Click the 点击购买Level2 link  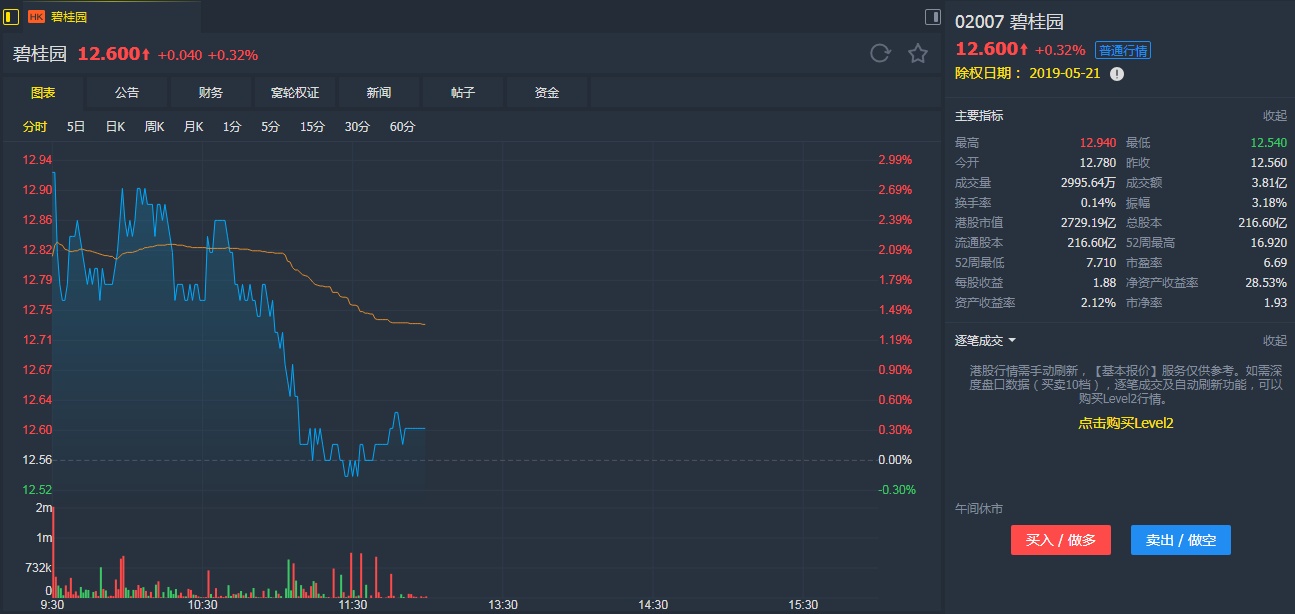[x=1125, y=423]
